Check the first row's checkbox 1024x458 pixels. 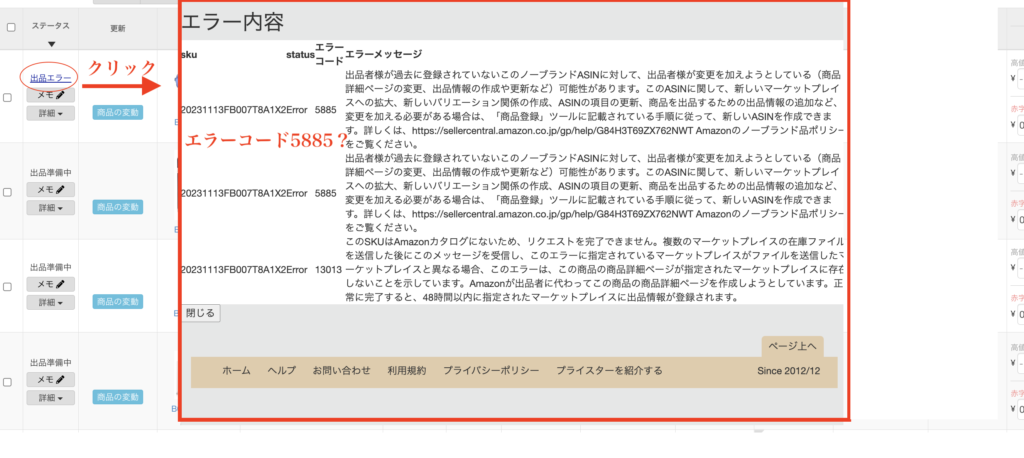click(x=9, y=97)
